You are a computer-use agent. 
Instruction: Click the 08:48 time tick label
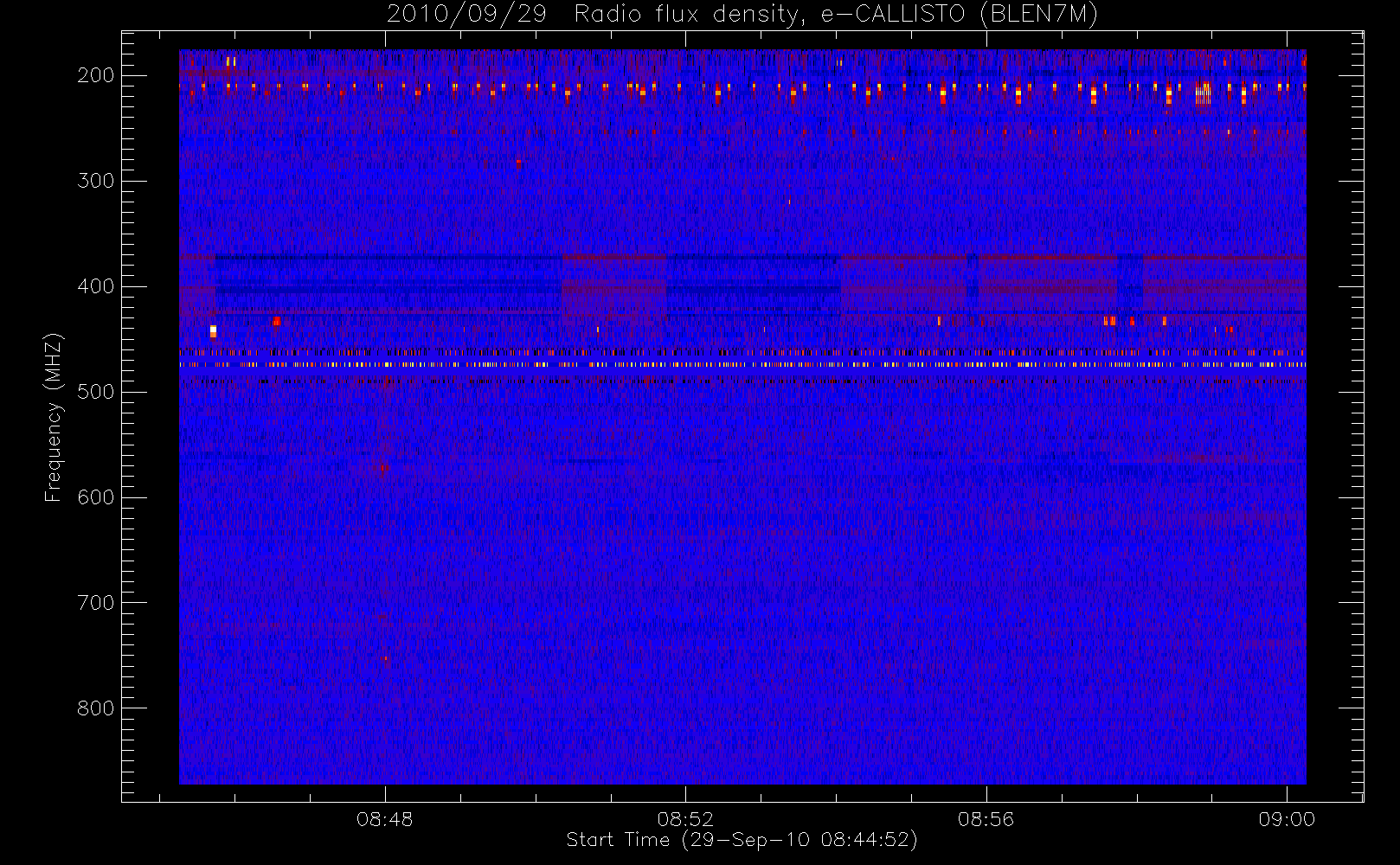coord(385,819)
